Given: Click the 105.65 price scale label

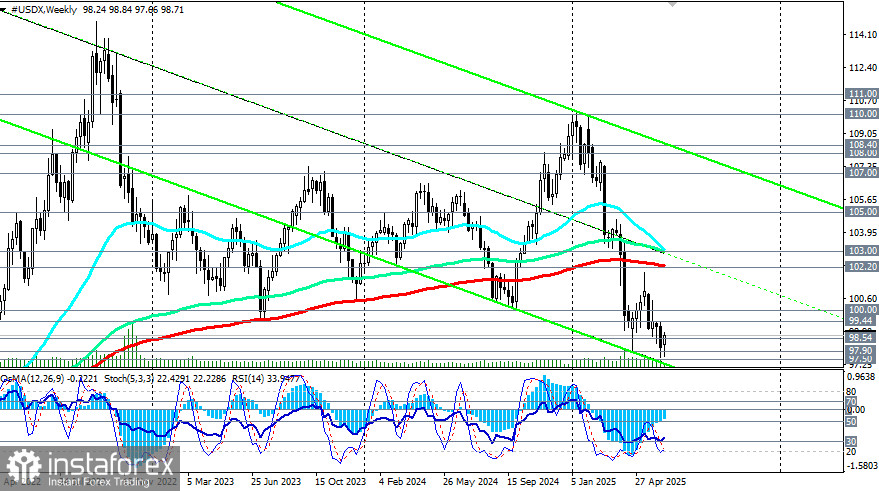Looking at the screenshot, I should click(x=862, y=200).
